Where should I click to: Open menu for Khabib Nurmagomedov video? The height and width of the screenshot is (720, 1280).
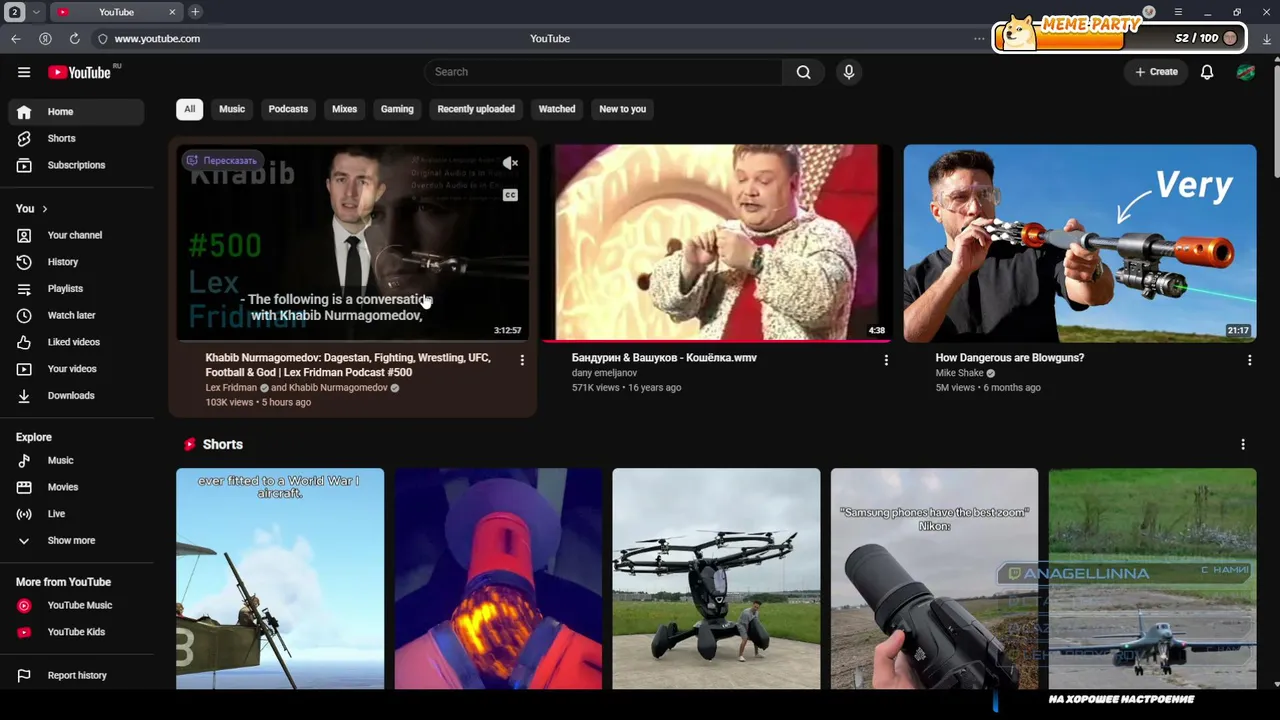(522, 359)
